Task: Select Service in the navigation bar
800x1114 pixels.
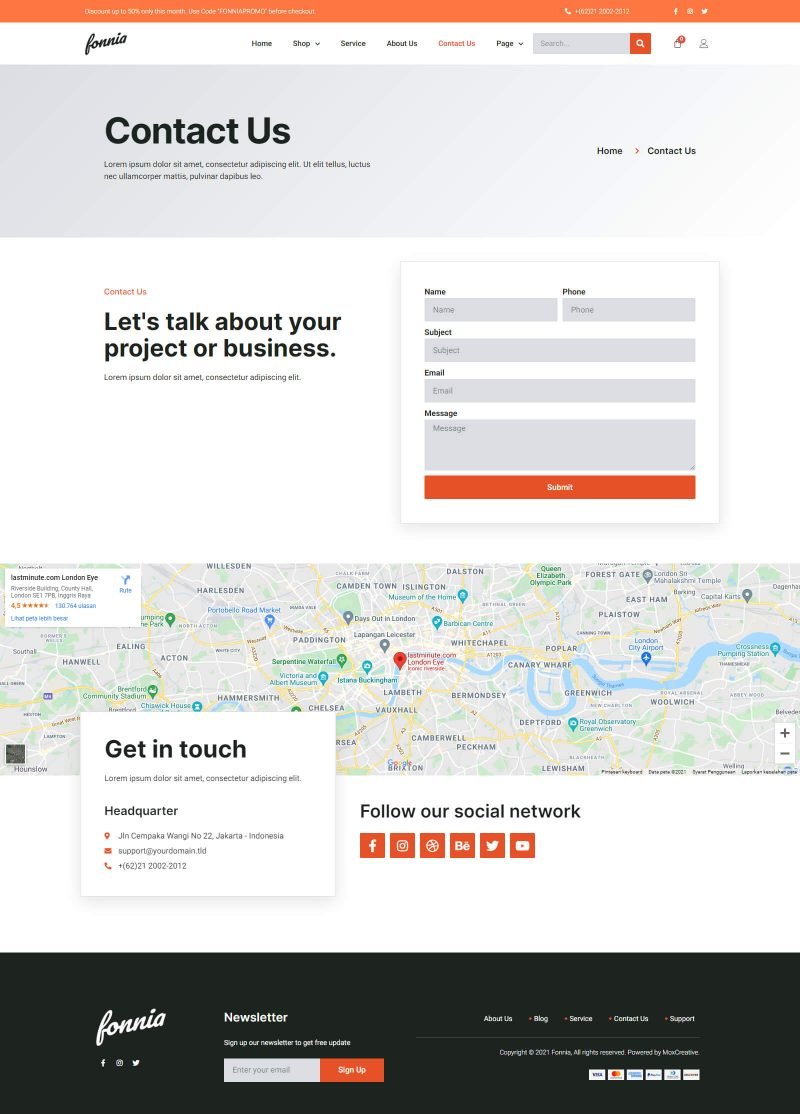Action: pyautogui.click(x=353, y=44)
